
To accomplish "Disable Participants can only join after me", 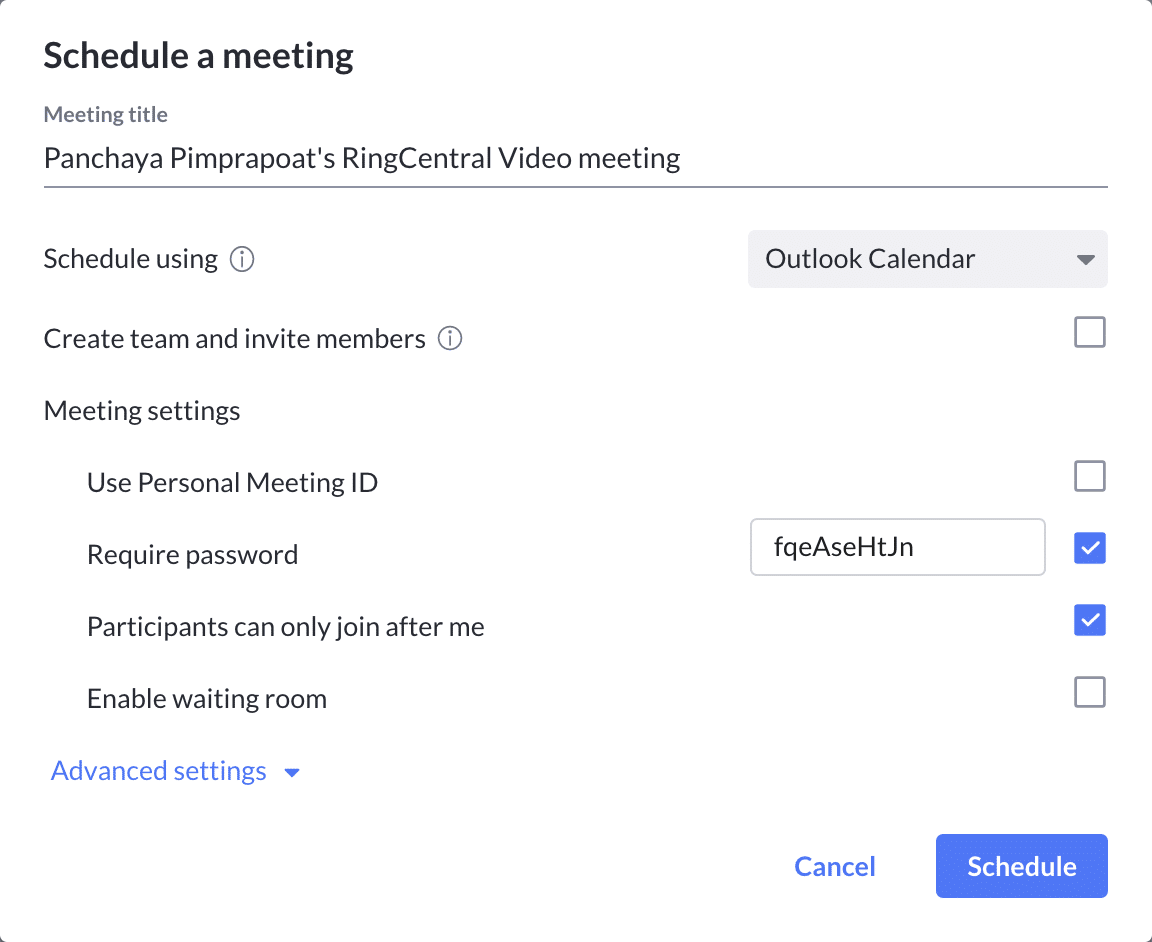I will click(1089, 620).
